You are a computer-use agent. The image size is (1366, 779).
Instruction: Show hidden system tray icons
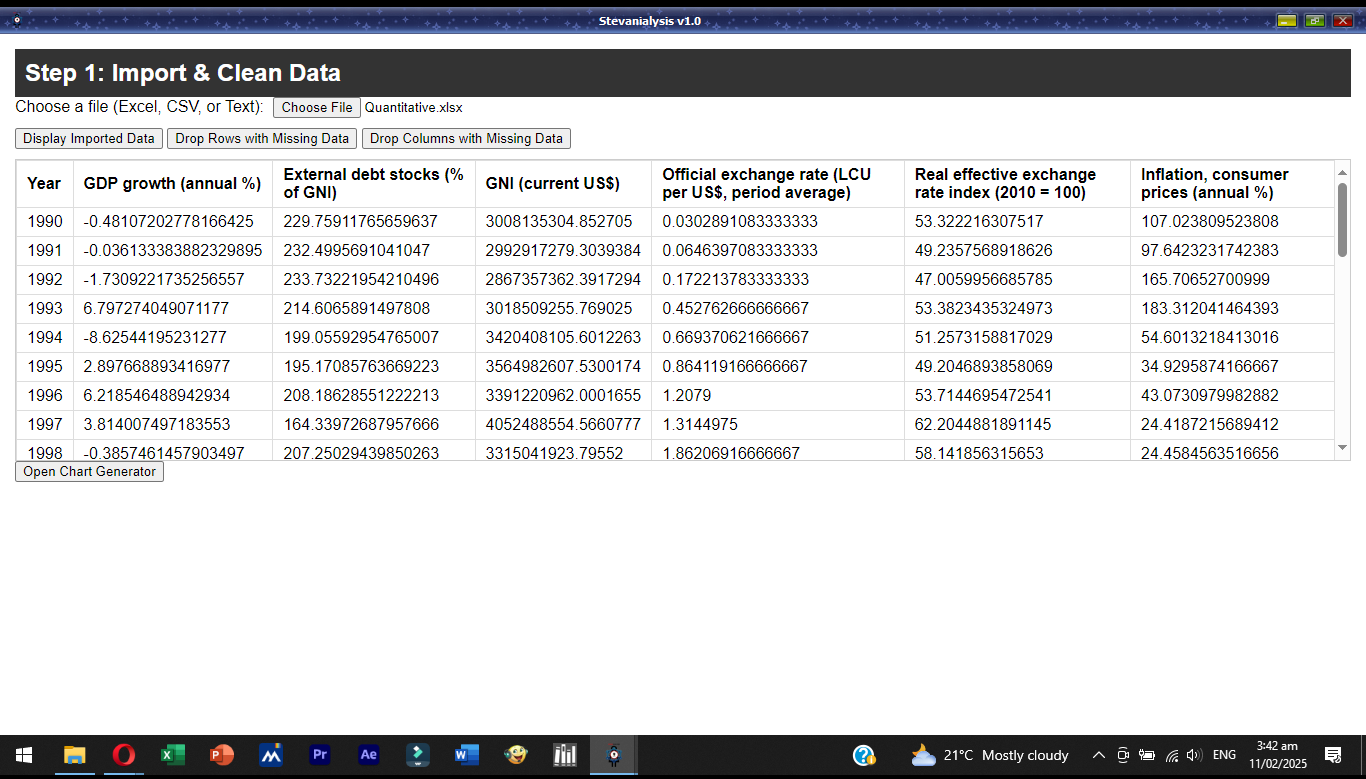point(1098,755)
